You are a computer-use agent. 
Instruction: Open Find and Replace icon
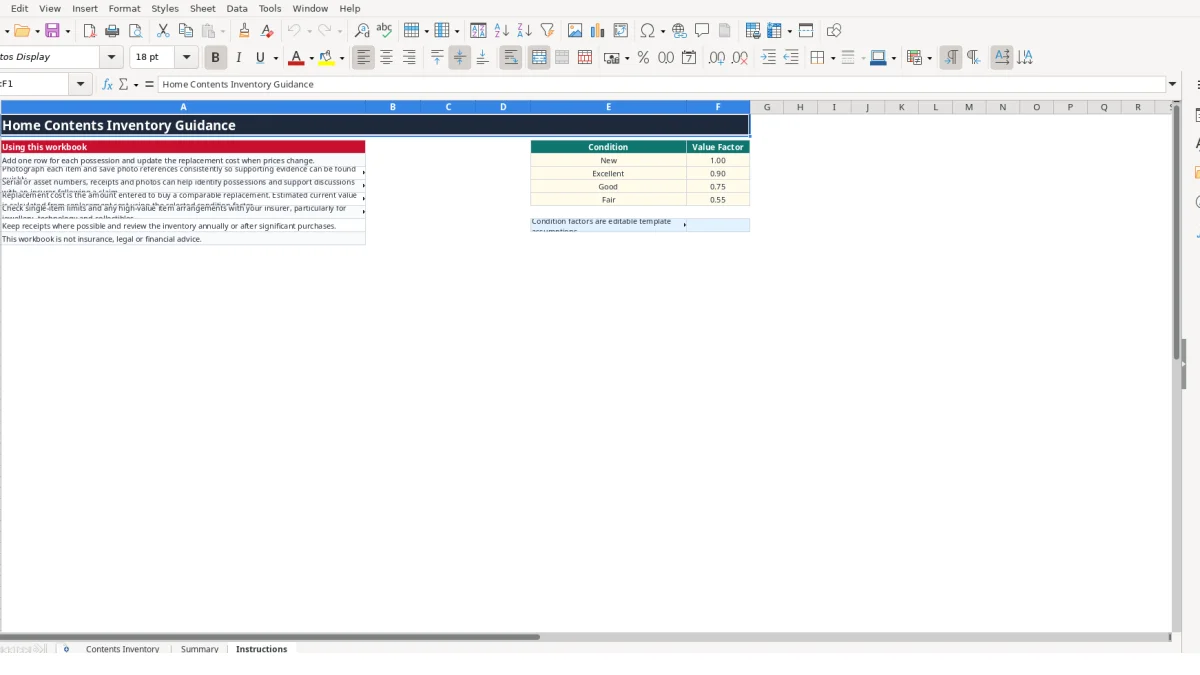[362, 31]
